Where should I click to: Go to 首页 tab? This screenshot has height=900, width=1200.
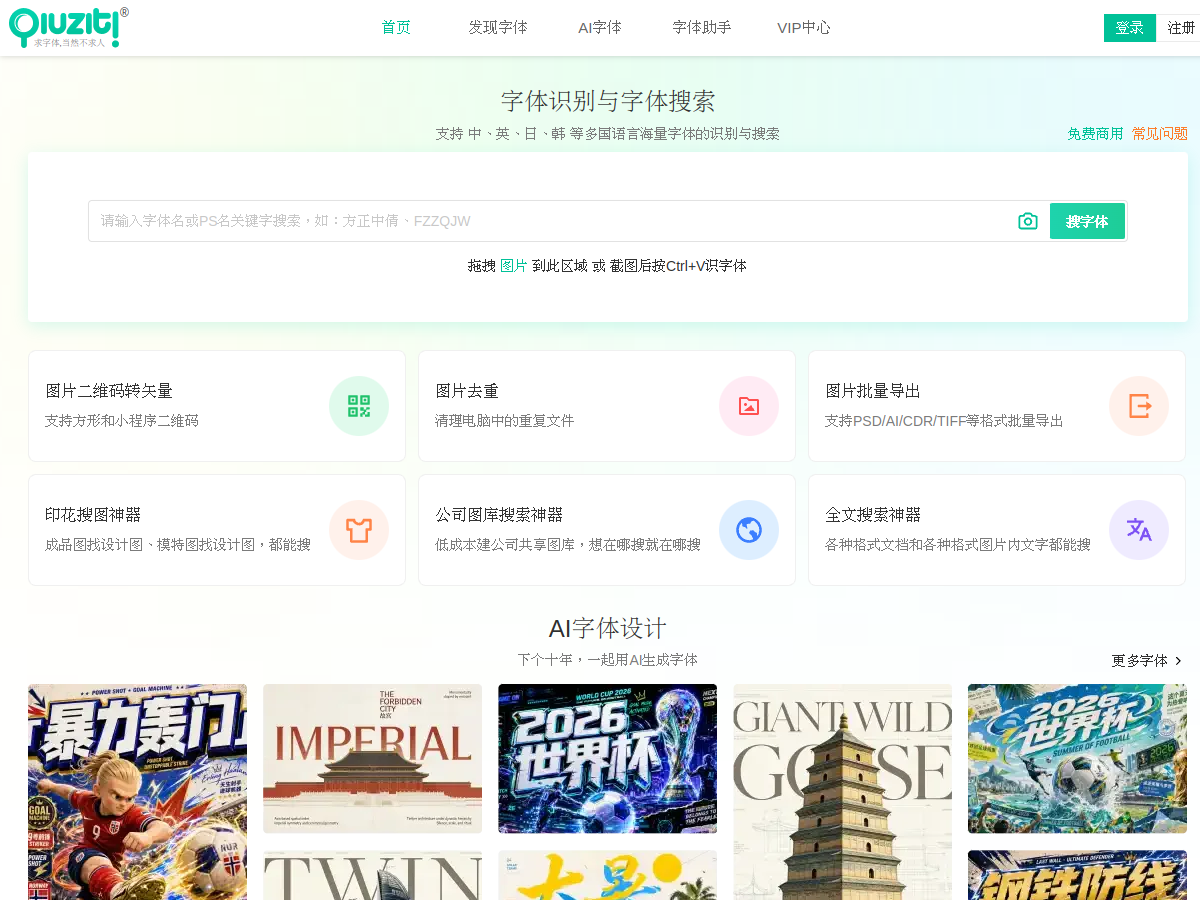396,28
